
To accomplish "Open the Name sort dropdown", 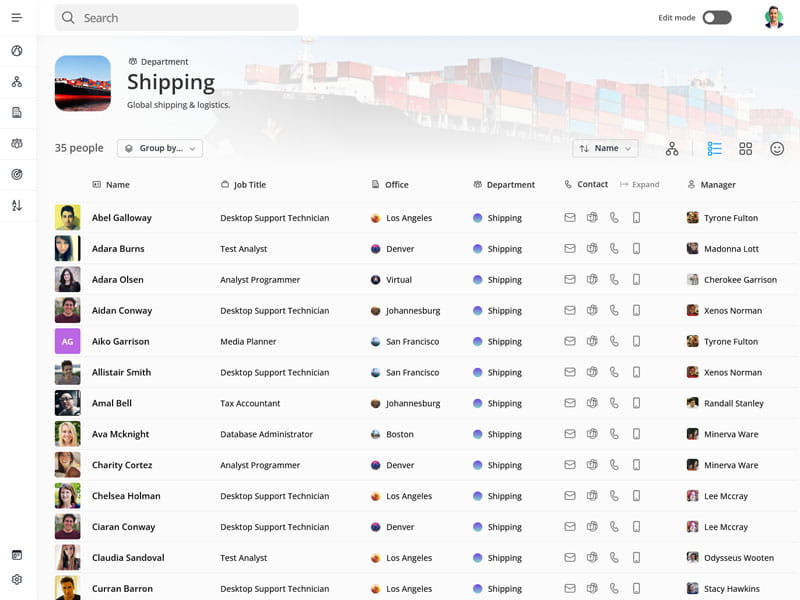I will pyautogui.click(x=605, y=147).
